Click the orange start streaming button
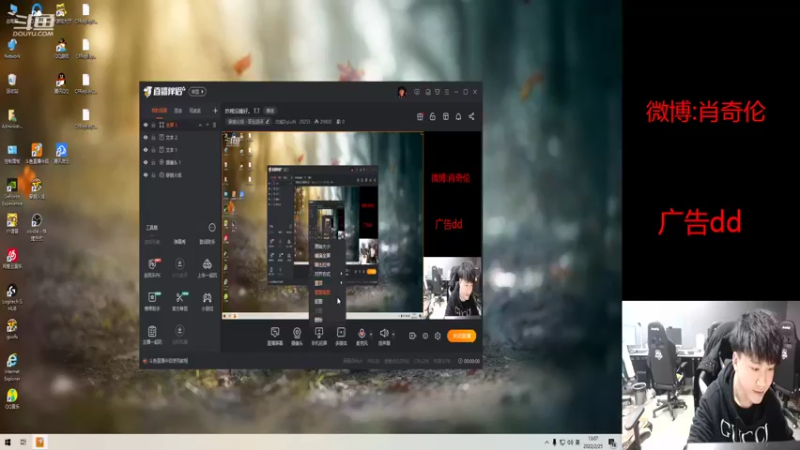This screenshot has width=800, height=450. click(x=462, y=336)
